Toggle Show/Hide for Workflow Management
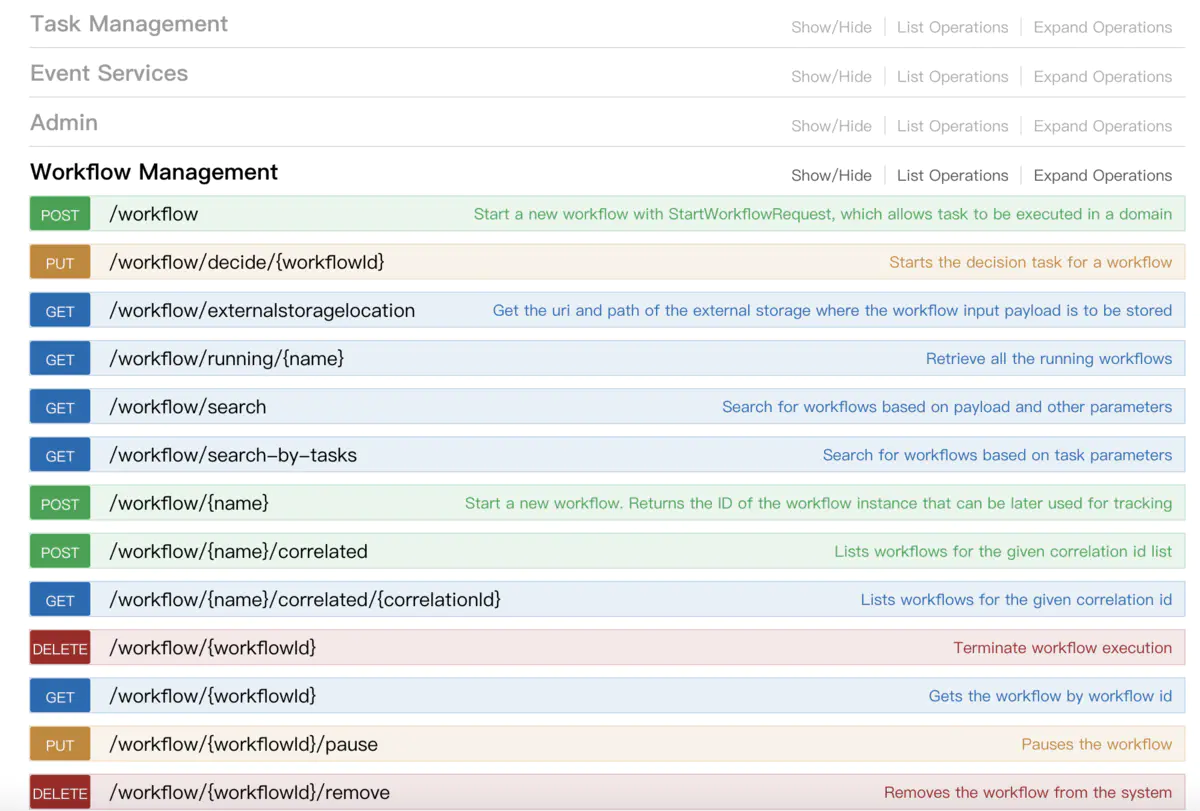This screenshot has width=1200, height=811. click(831, 175)
